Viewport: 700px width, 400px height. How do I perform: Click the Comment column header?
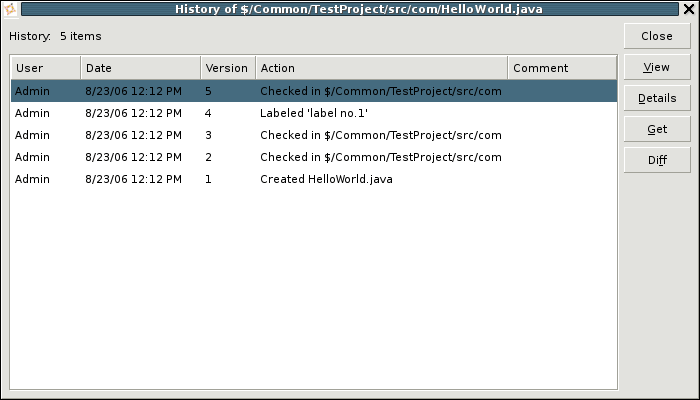point(560,68)
